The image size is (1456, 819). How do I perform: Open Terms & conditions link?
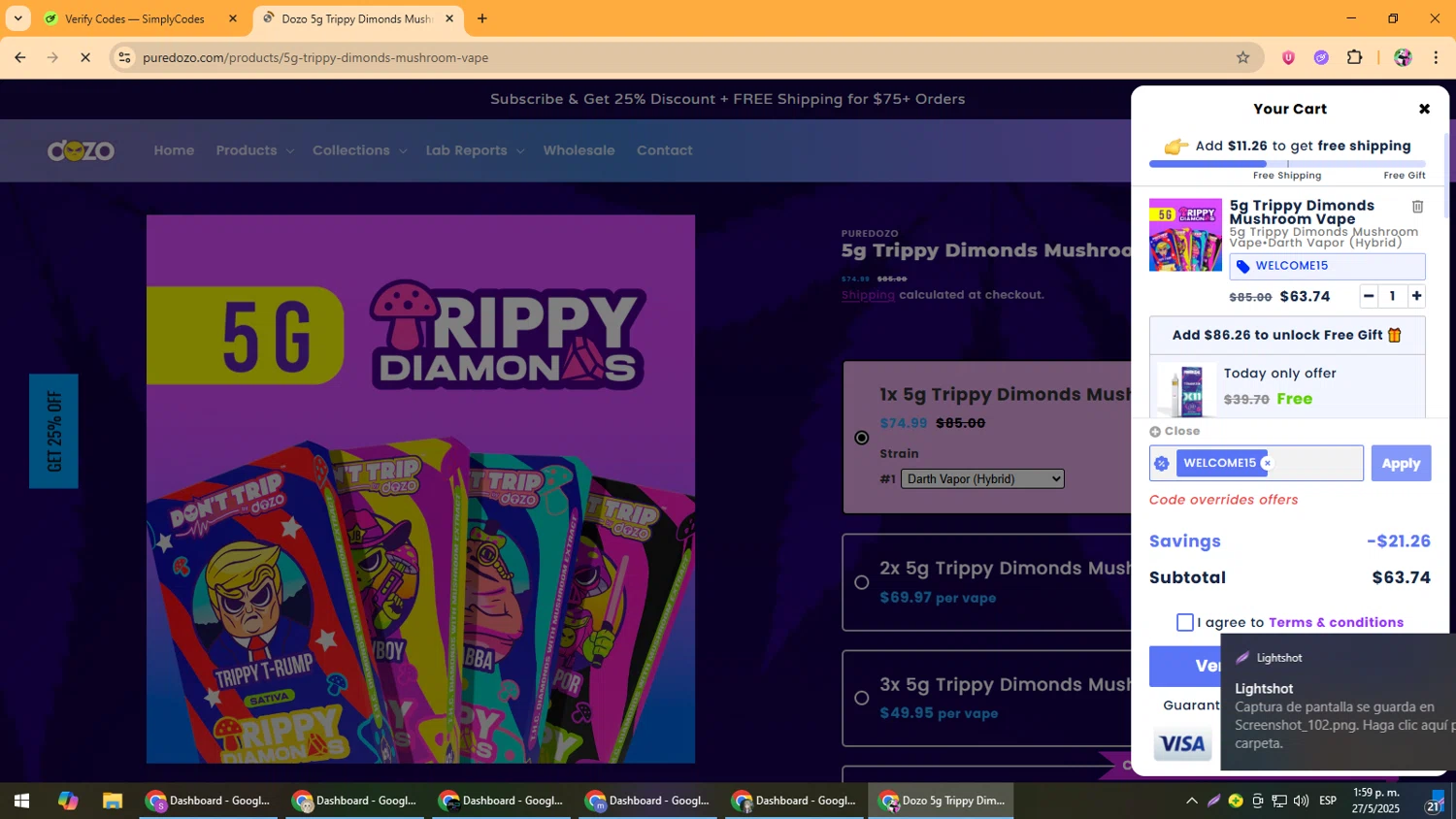pos(1336,622)
